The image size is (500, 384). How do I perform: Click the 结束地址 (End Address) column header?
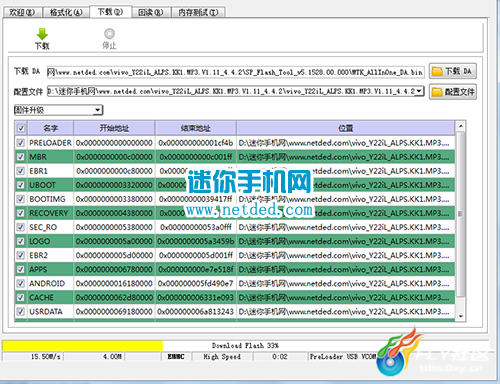[196, 128]
